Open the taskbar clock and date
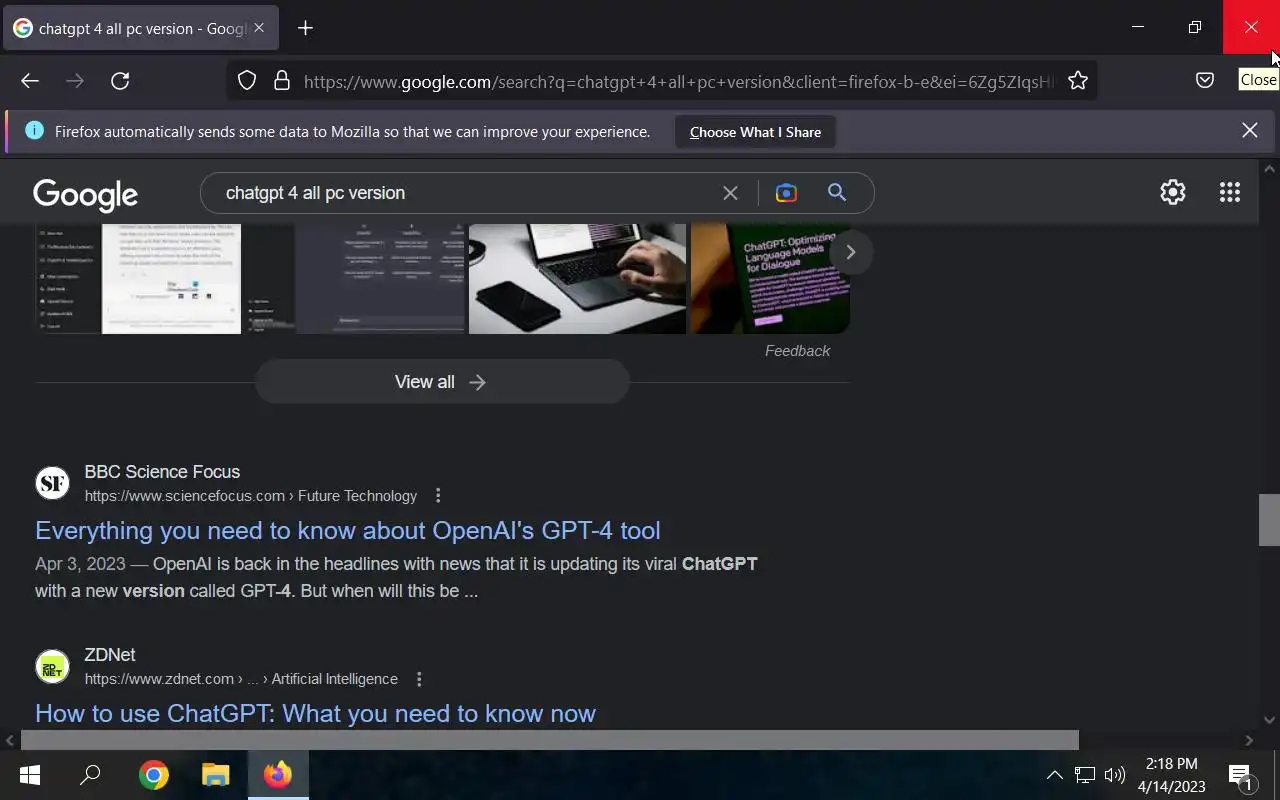Image resolution: width=1280 pixels, height=800 pixels. pos(1171,775)
